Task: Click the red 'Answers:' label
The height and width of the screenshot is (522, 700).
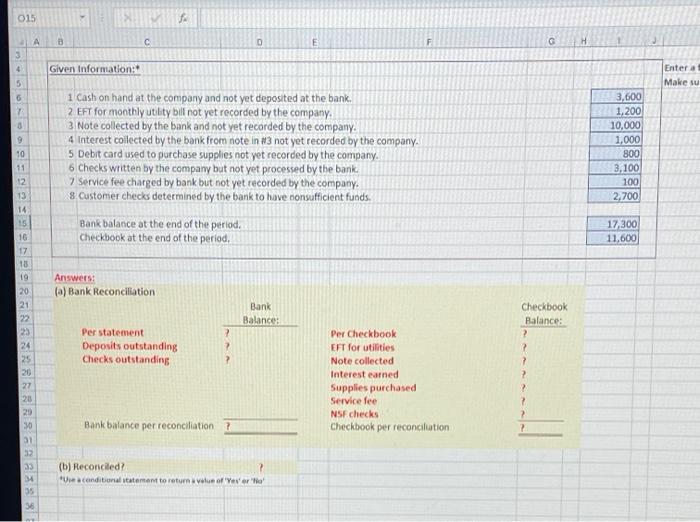Action: tap(75, 278)
